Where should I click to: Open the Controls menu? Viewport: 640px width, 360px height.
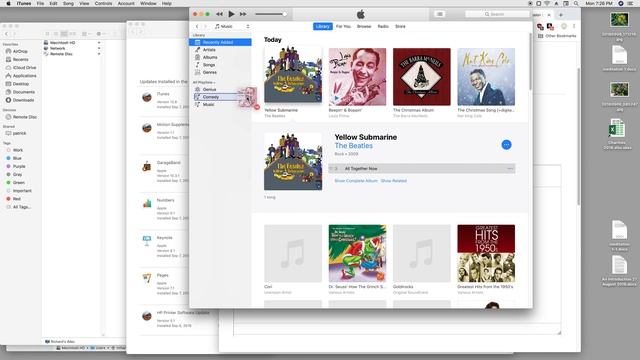tap(103, 3)
